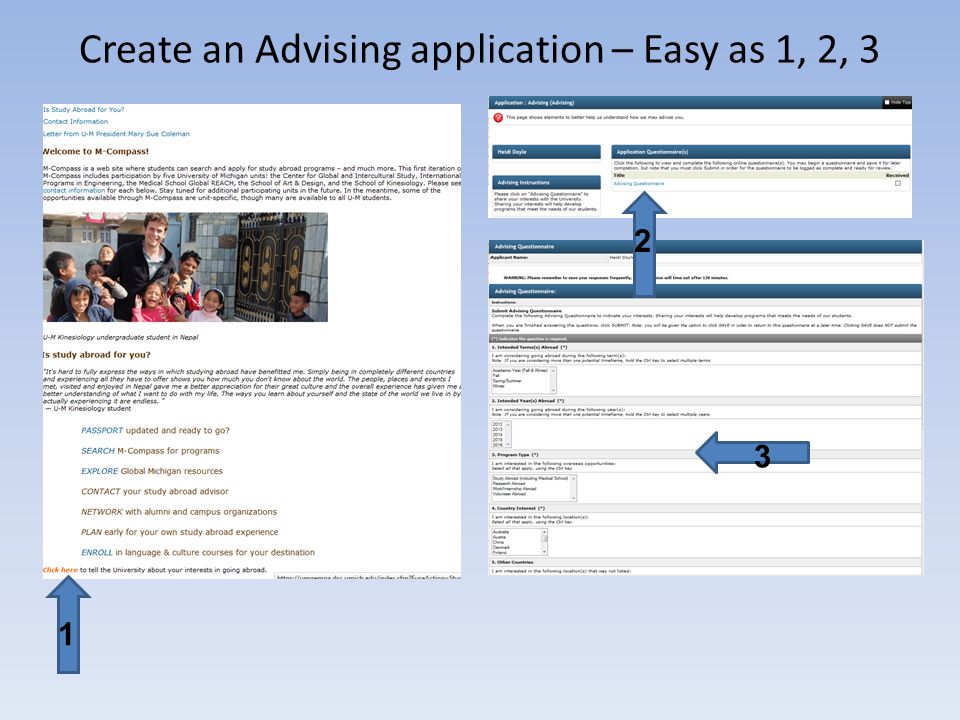
Task: Open the Advising Questionnaire link
Action: click(x=639, y=184)
